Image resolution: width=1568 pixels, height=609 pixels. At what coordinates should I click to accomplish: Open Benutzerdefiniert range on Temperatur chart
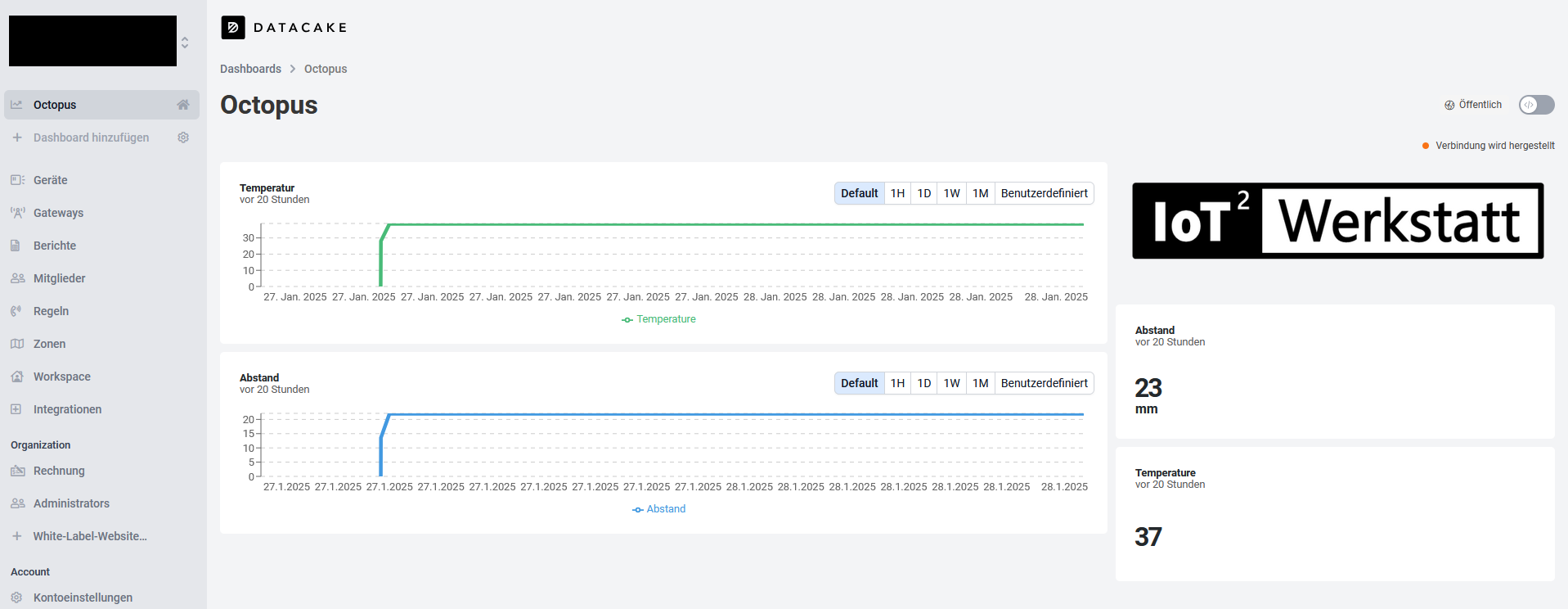[1044, 193]
